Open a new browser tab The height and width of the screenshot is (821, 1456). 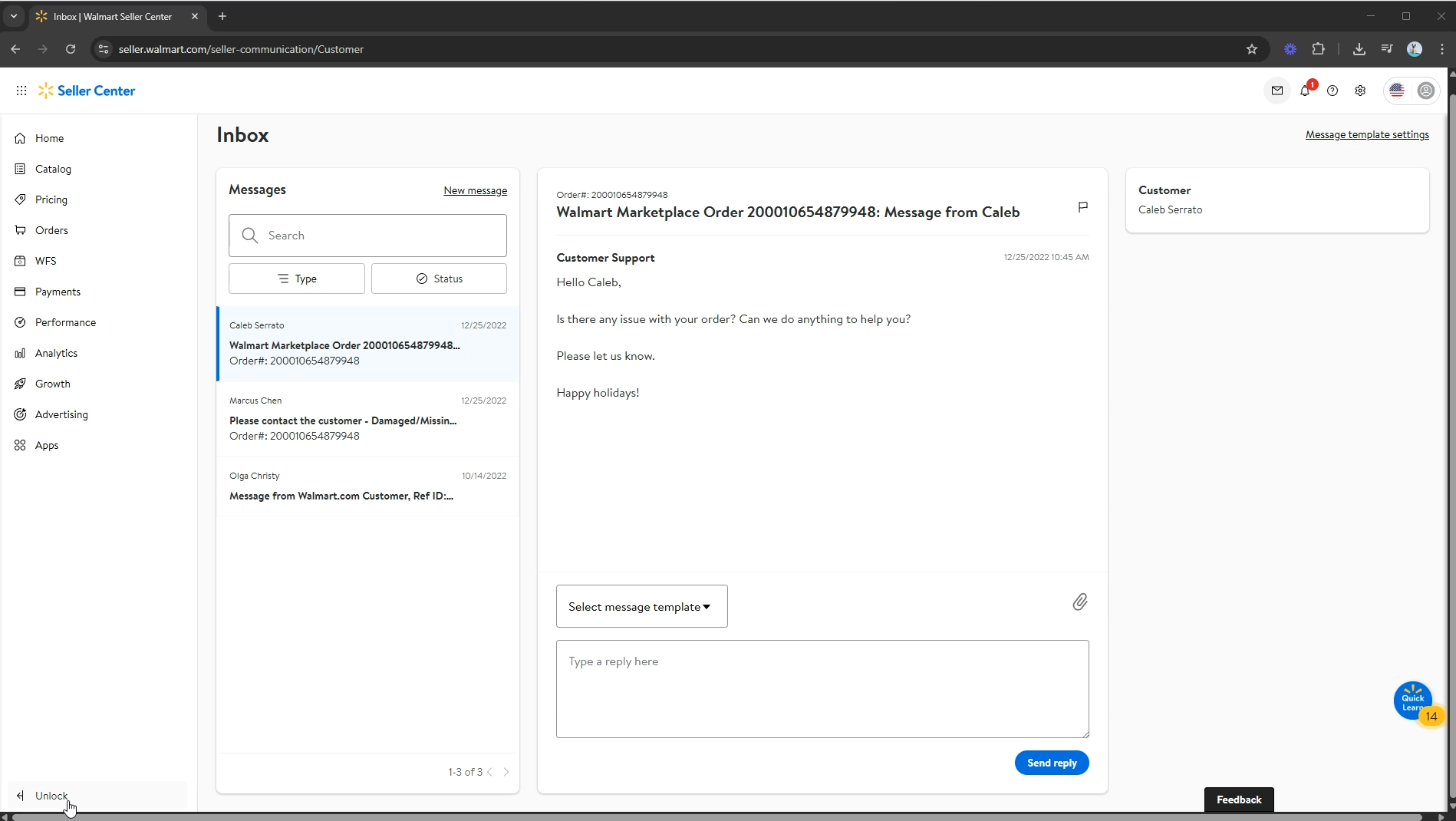point(222,16)
